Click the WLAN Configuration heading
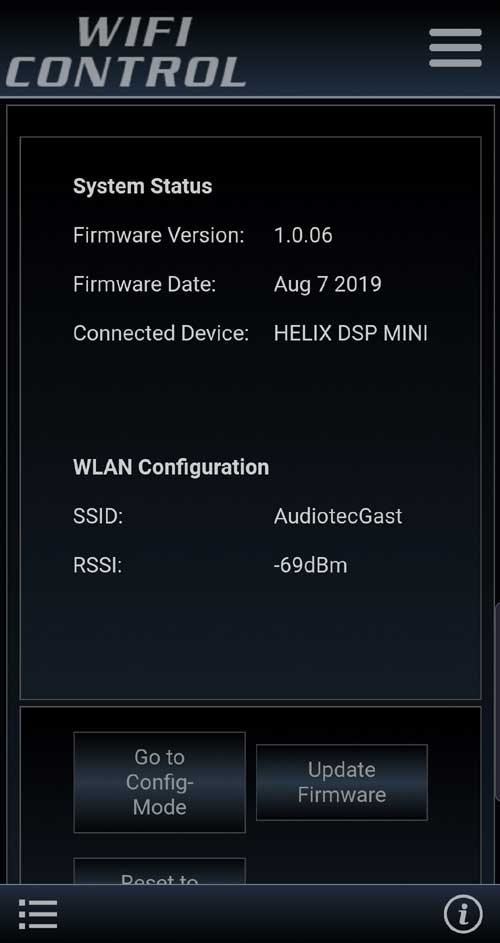Image resolution: width=500 pixels, height=943 pixels. point(171,467)
